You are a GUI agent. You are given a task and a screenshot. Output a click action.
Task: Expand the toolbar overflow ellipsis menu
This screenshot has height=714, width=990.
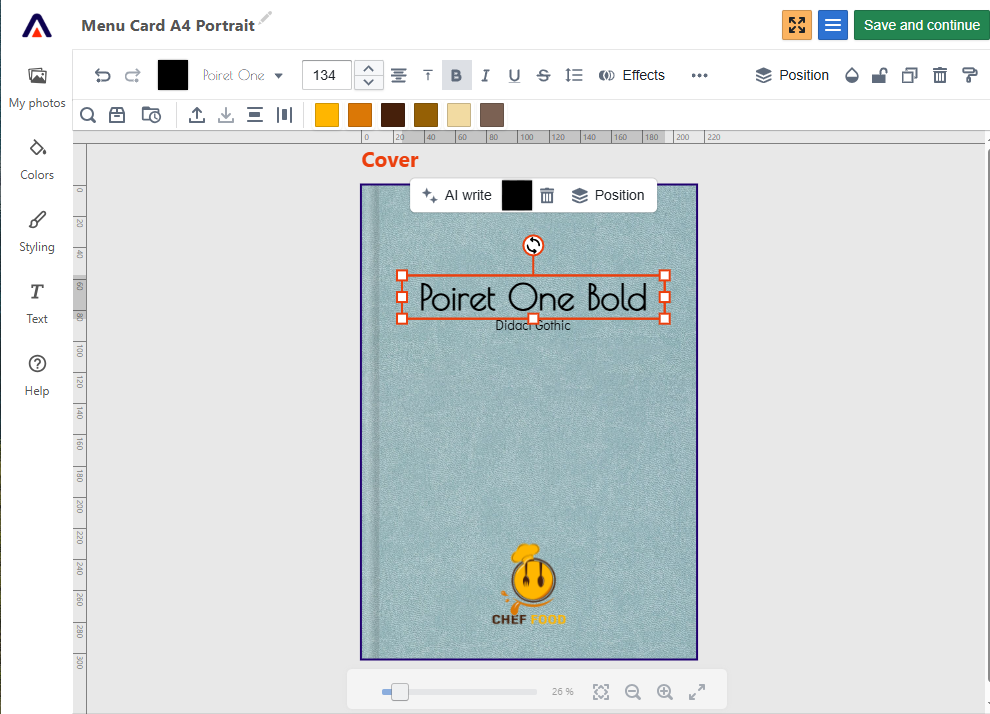click(x=699, y=75)
